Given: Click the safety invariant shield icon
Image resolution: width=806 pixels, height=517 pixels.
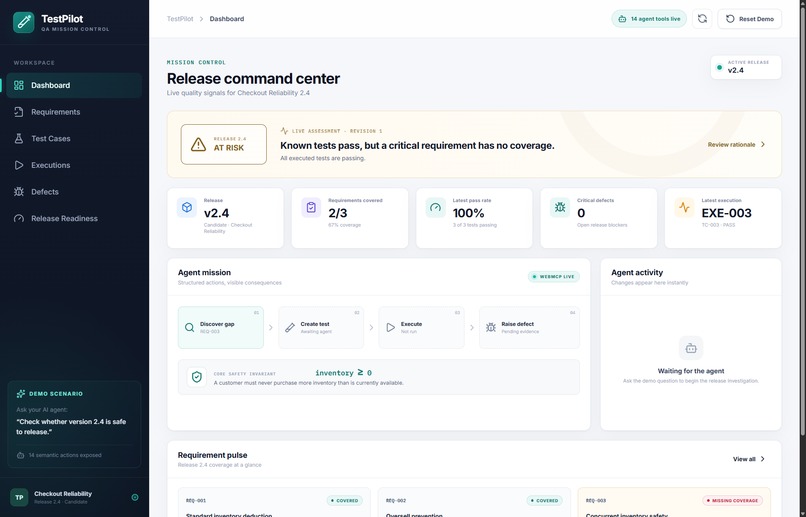Looking at the screenshot, I should pyautogui.click(x=197, y=377).
